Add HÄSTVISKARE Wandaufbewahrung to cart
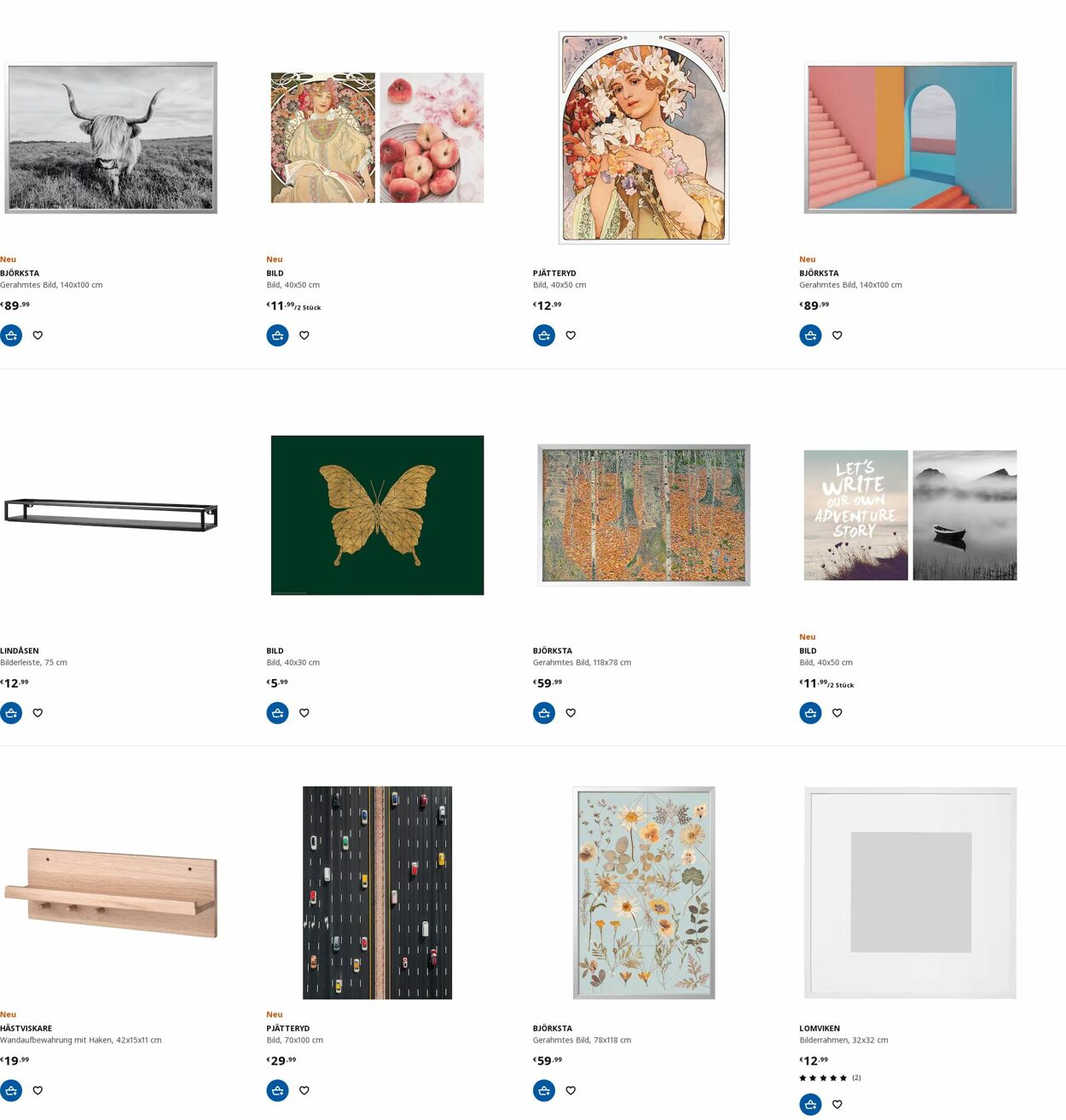The width and height of the screenshot is (1066, 1120). [x=11, y=1090]
